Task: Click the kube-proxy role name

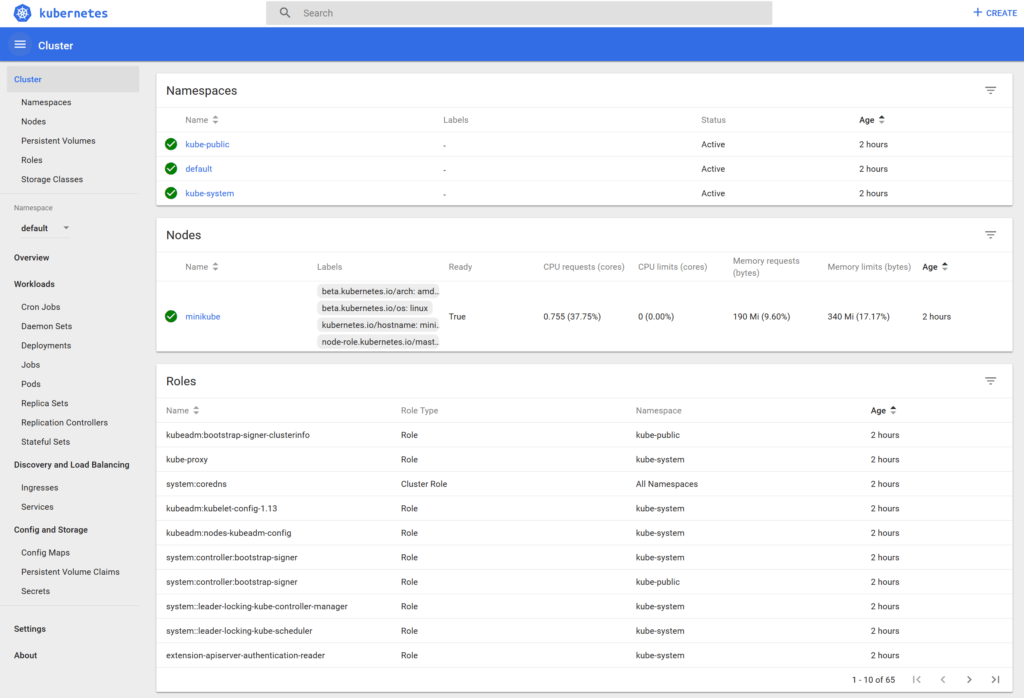Action: [x=187, y=460]
